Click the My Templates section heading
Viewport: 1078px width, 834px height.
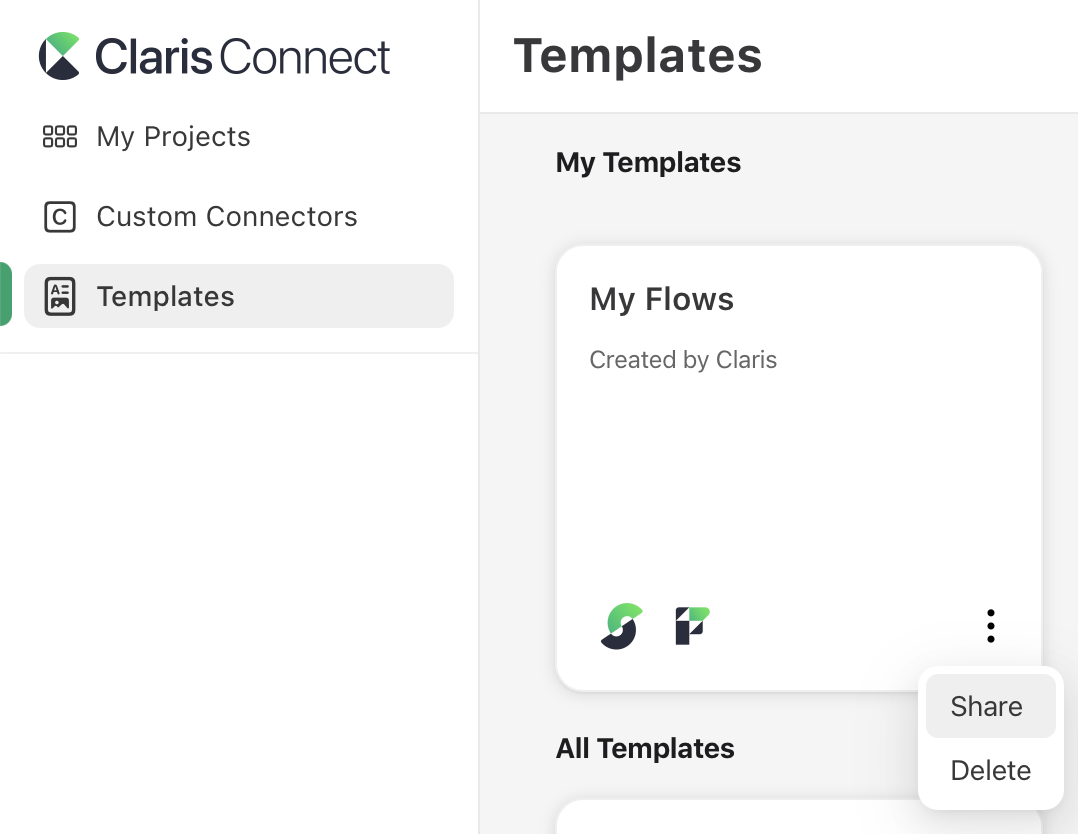(x=648, y=162)
